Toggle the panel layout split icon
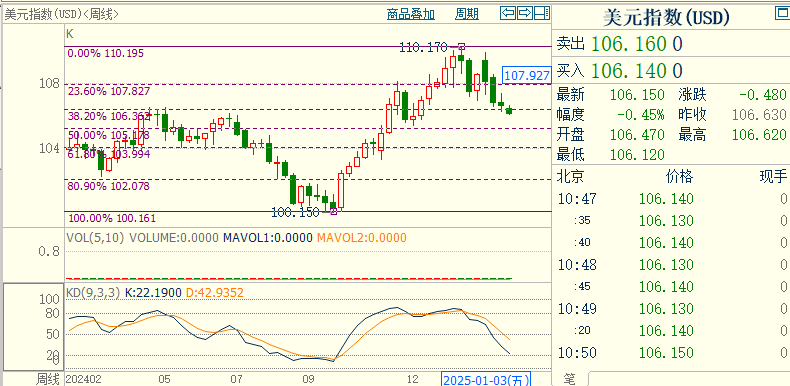 coord(542,13)
